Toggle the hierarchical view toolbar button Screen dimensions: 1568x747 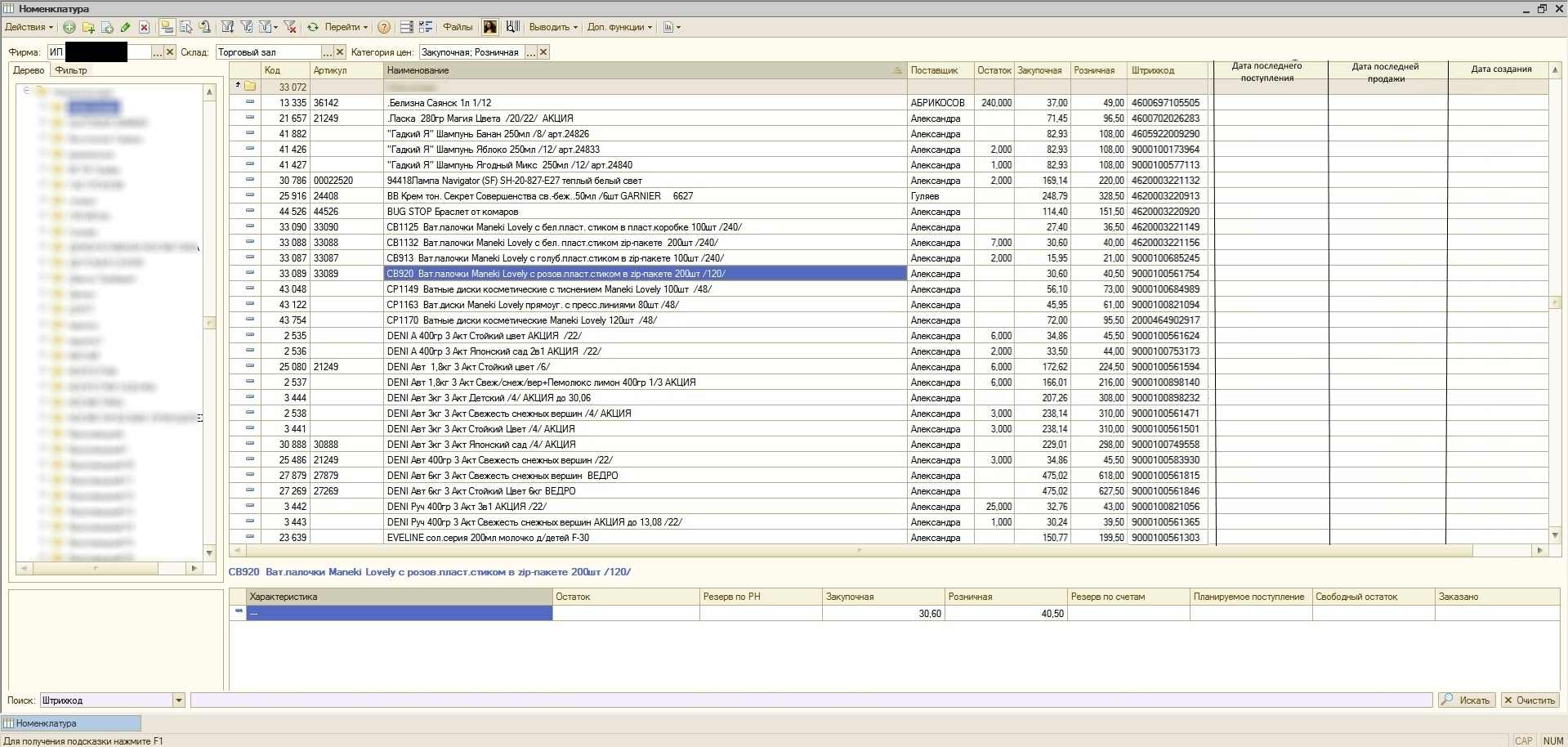[167, 27]
